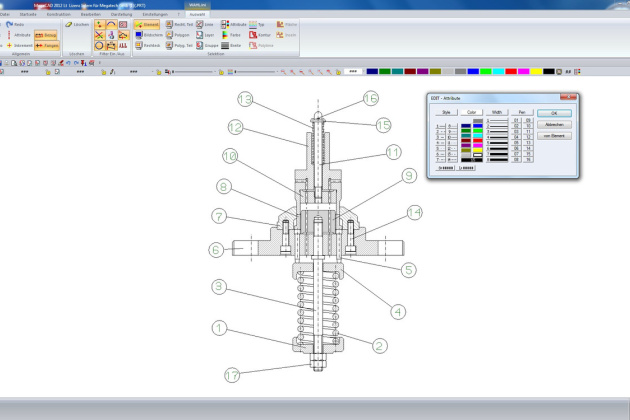Select the Kontur icon
The height and width of the screenshot is (420, 630).
pos(253,34)
